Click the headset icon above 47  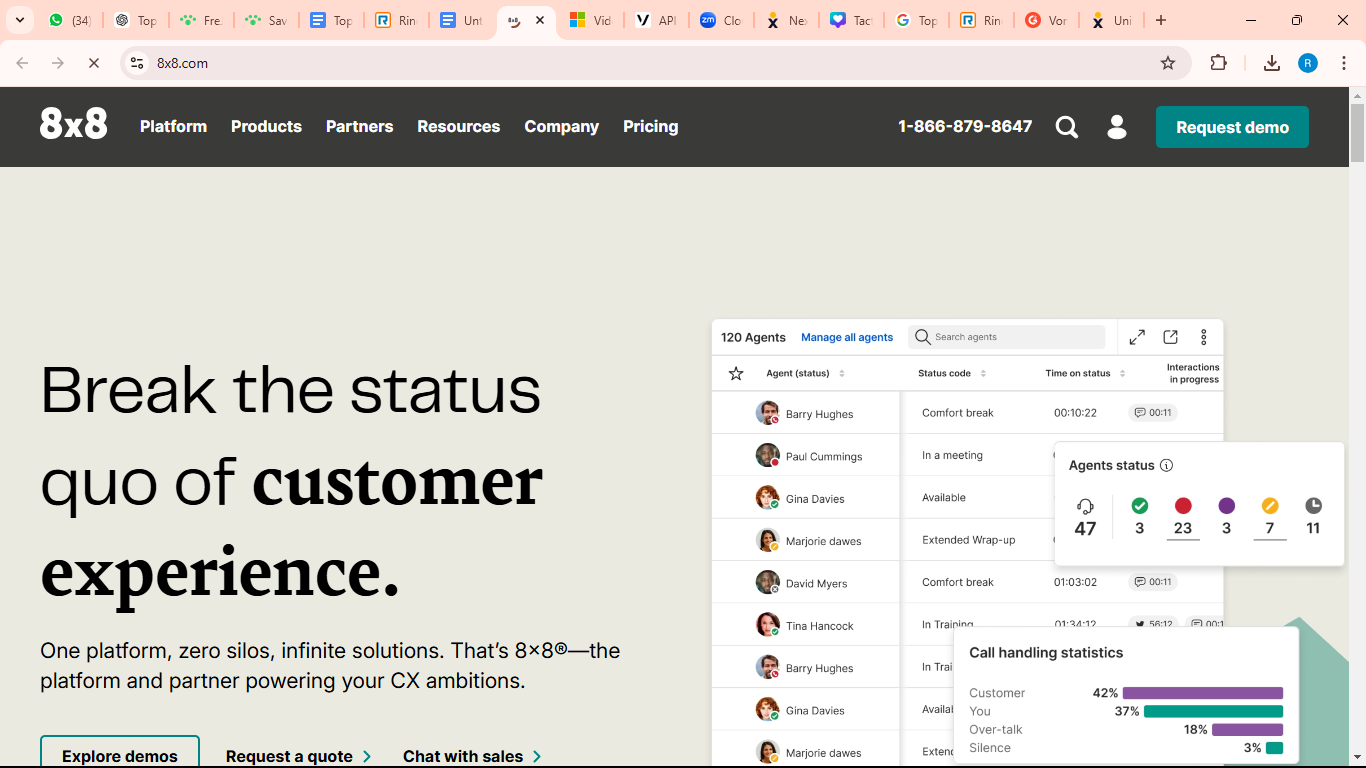[1085, 506]
